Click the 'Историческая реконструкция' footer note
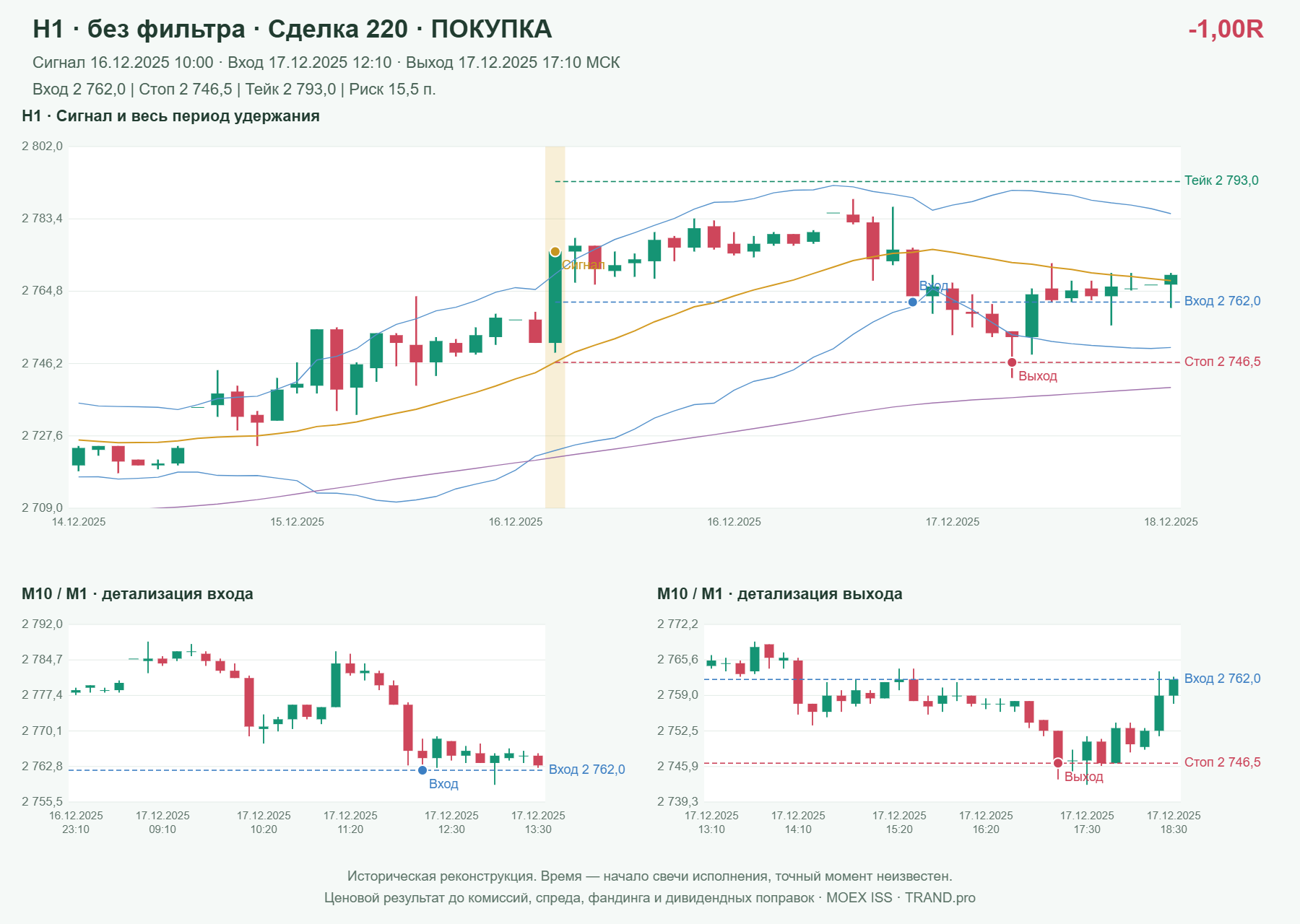Image resolution: width=1300 pixels, height=924 pixels. (x=650, y=876)
